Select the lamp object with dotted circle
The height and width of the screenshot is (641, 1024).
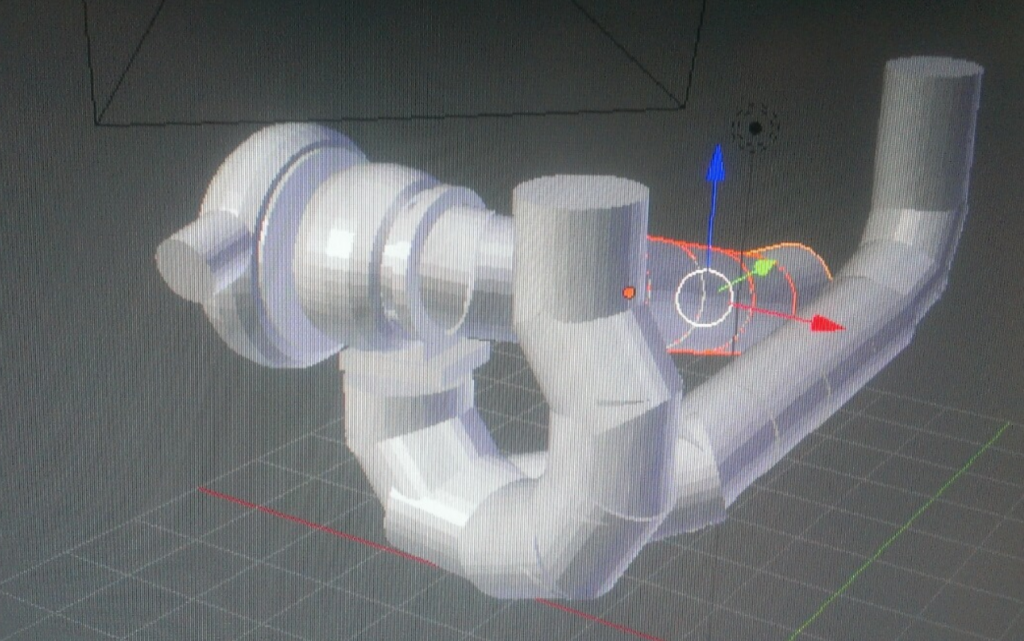[755, 128]
